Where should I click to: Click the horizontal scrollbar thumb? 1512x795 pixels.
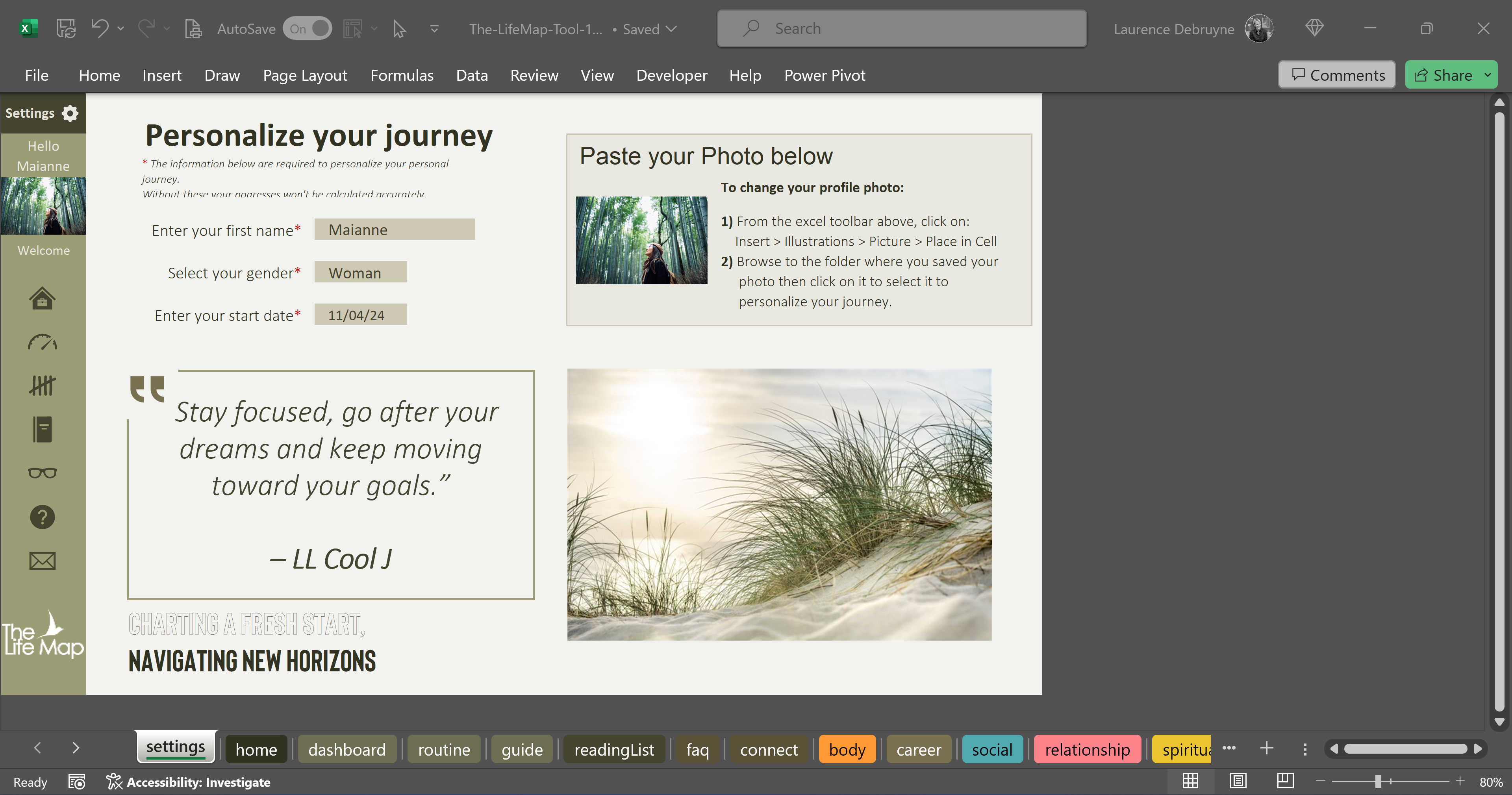click(1405, 749)
